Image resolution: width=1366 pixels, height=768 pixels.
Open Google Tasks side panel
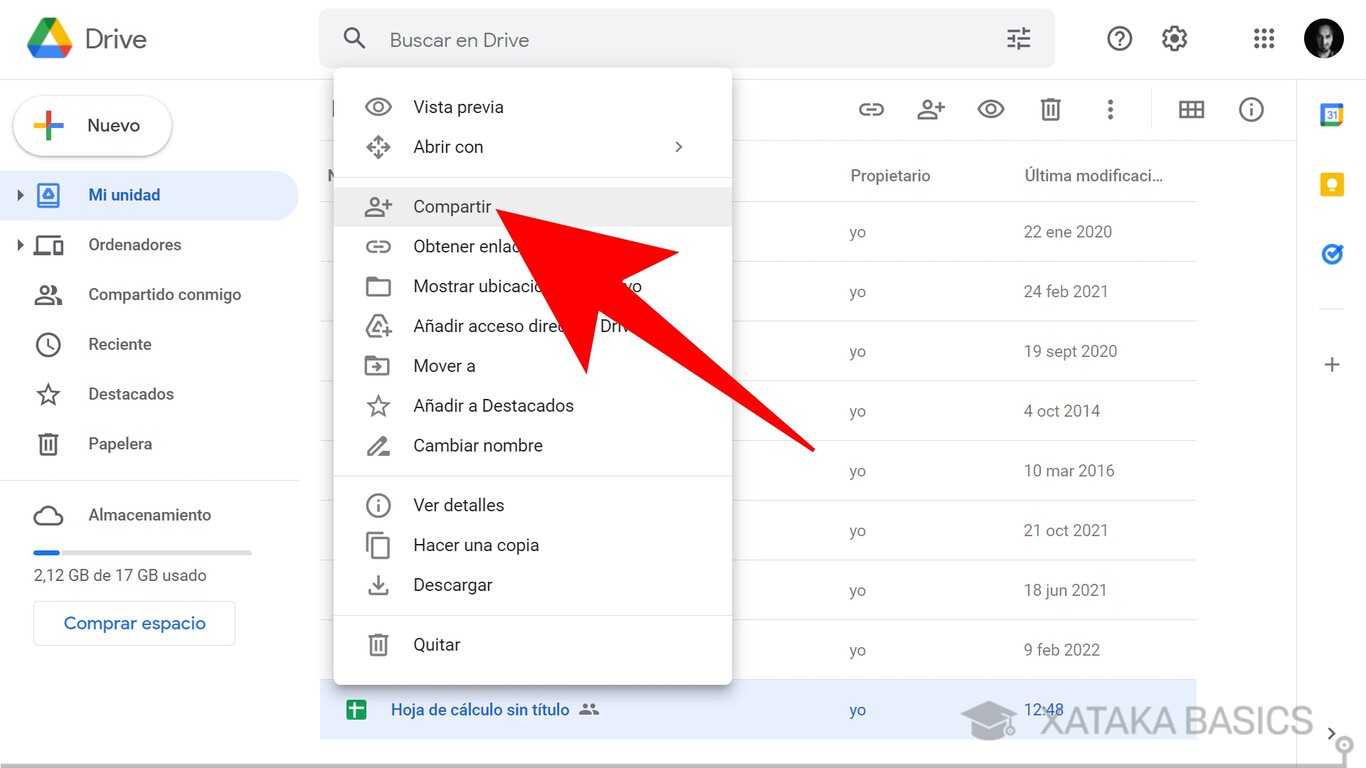(x=1332, y=255)
